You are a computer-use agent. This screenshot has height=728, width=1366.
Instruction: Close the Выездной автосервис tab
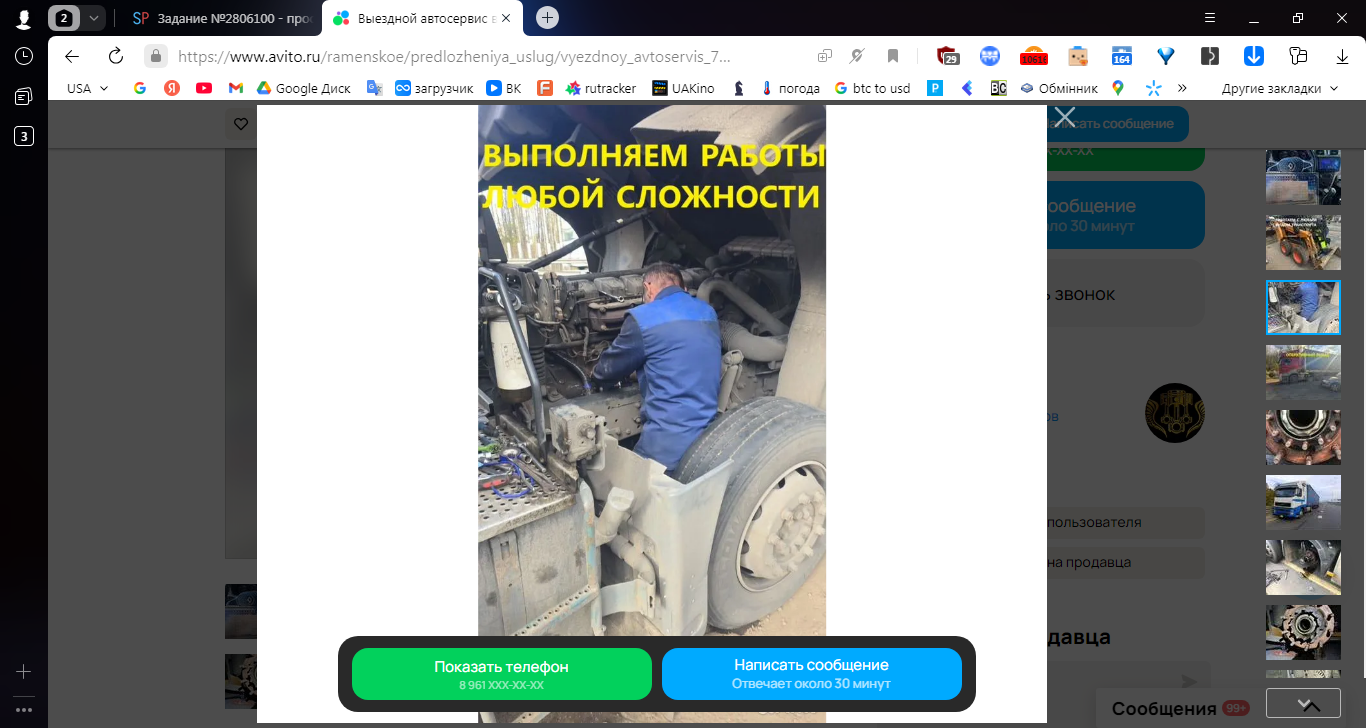click(506, 18)
